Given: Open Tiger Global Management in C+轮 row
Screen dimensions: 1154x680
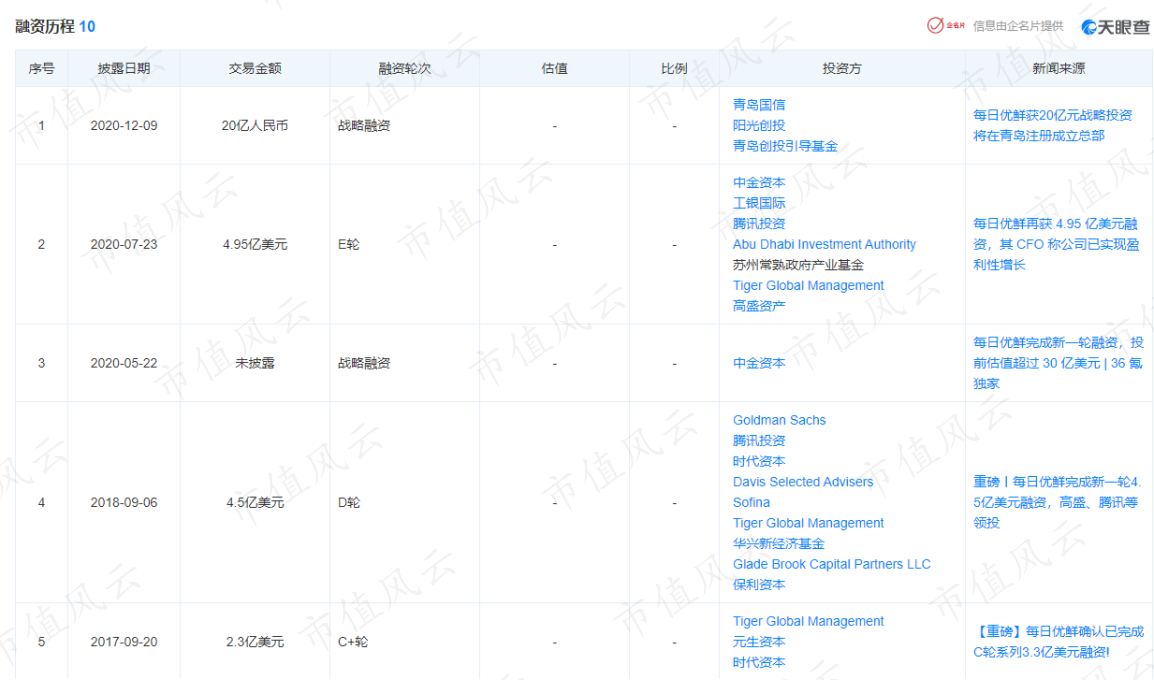Looking at the screenshot, I should (x=808, y=622).
